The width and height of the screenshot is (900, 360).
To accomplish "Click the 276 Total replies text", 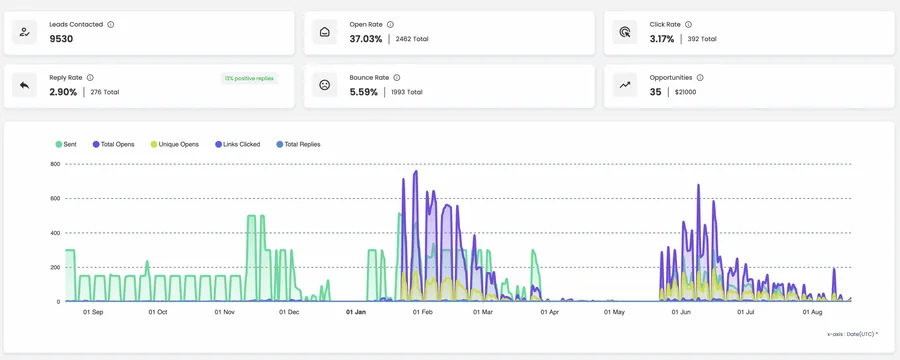I will [x=104, y=92].
